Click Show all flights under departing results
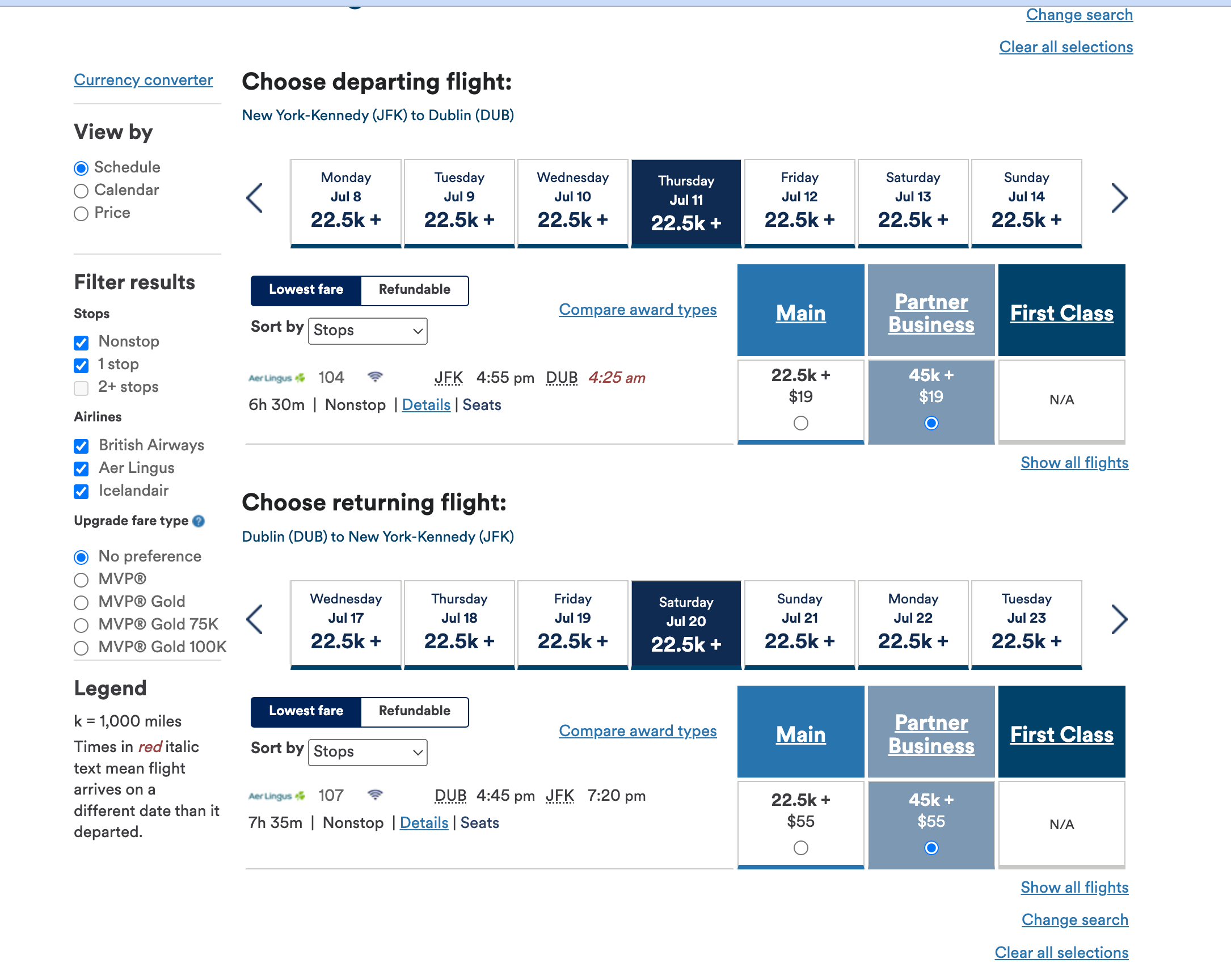1231x980 pixels. [x=1074, y=463]
